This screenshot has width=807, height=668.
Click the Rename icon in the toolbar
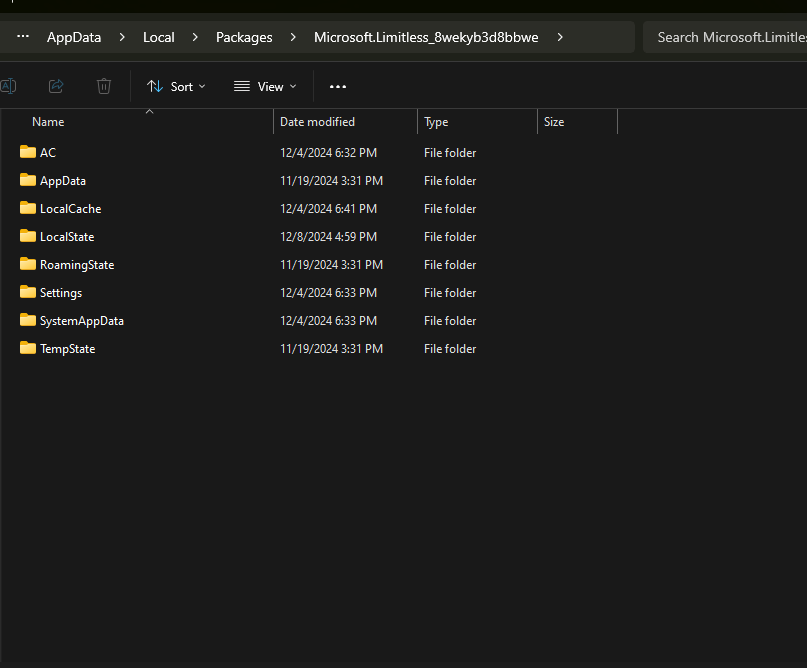pyautogui.click(x=8, y=86)
